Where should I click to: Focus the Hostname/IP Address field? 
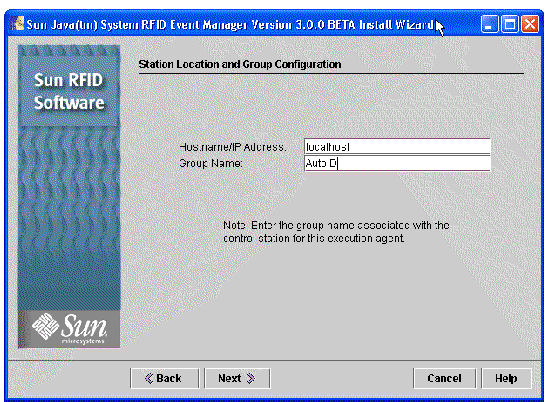point(397,147)
